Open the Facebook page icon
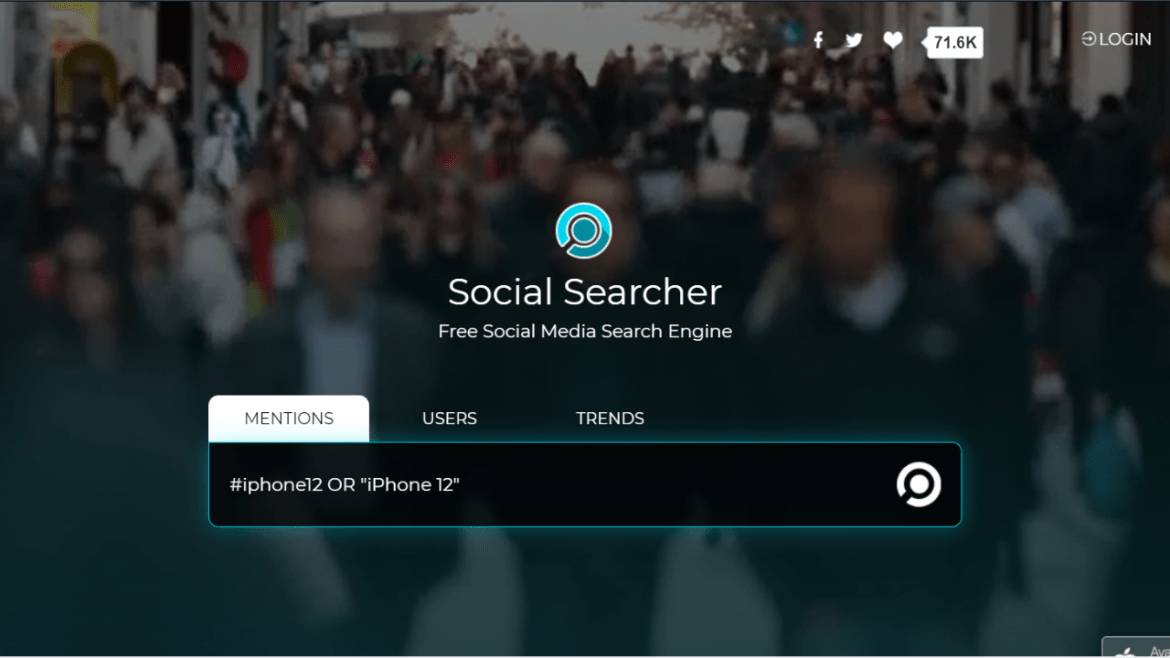This screenshot has width=1170, height=658. pyautogui.click(x=819, y=40)
